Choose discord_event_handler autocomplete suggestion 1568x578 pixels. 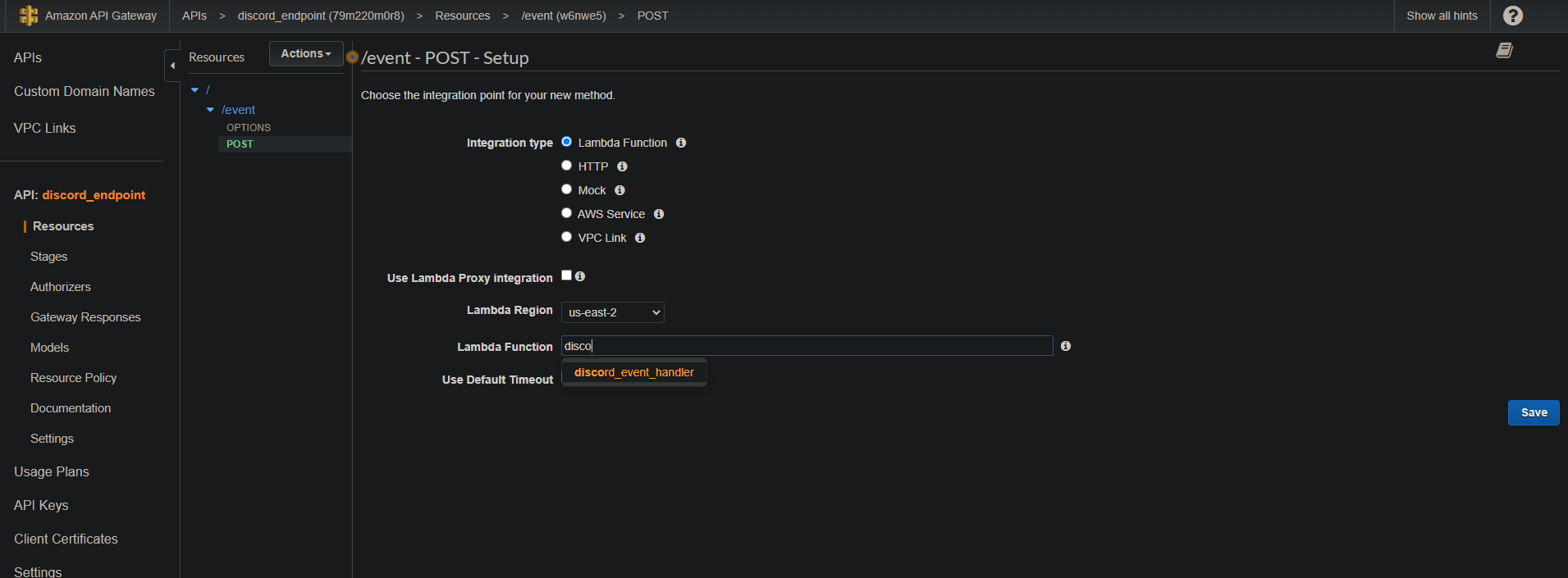(634, 372)
